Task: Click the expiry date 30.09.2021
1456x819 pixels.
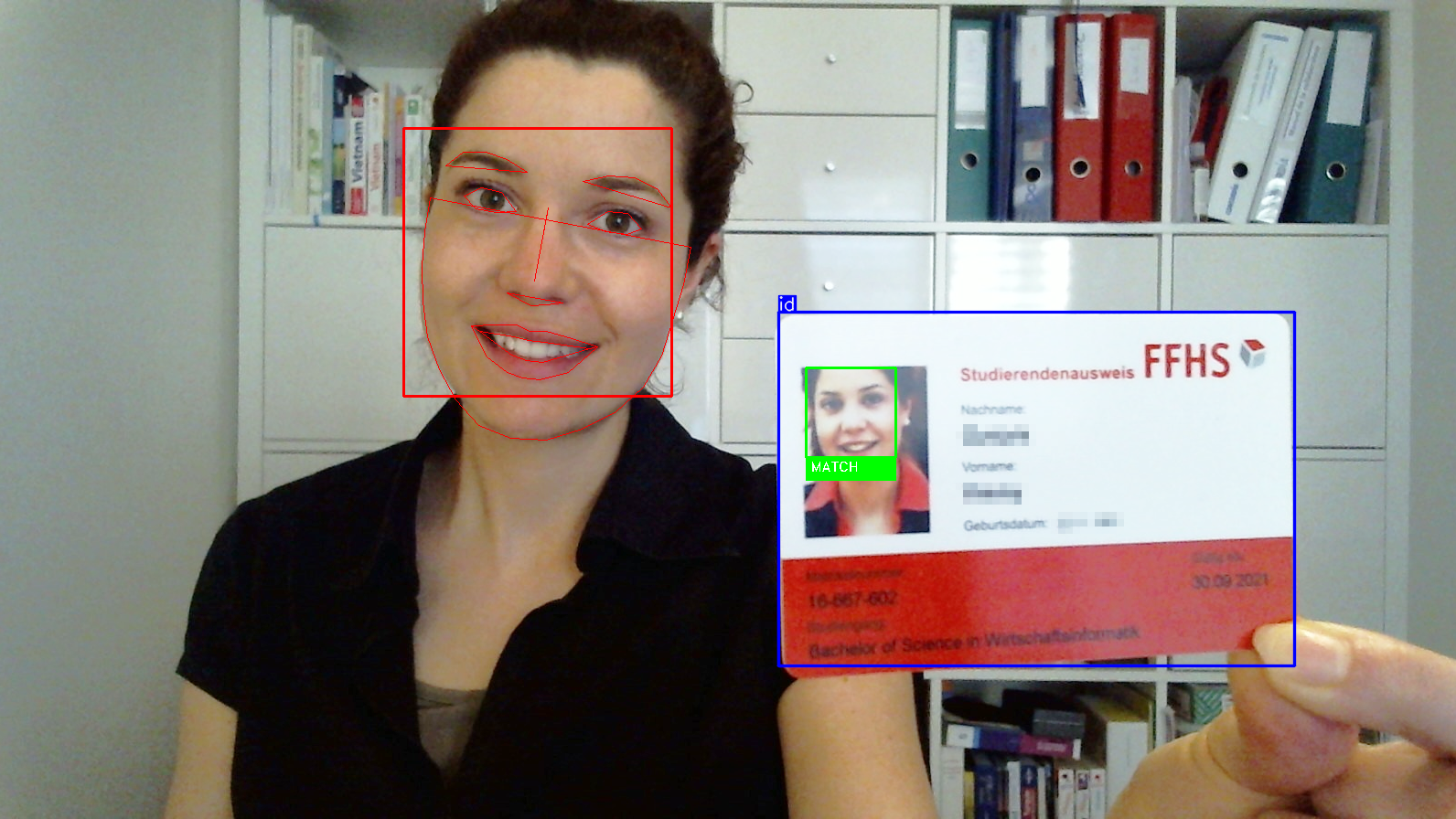Action: (1229, 581)
